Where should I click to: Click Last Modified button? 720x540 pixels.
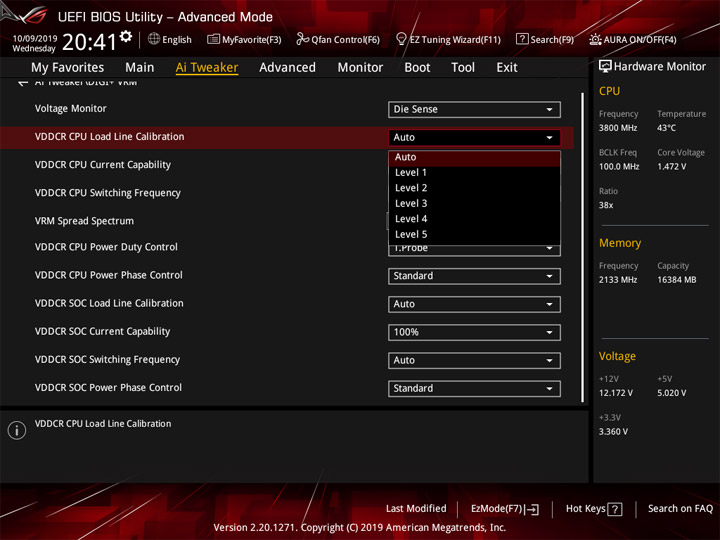click(416, 509)
